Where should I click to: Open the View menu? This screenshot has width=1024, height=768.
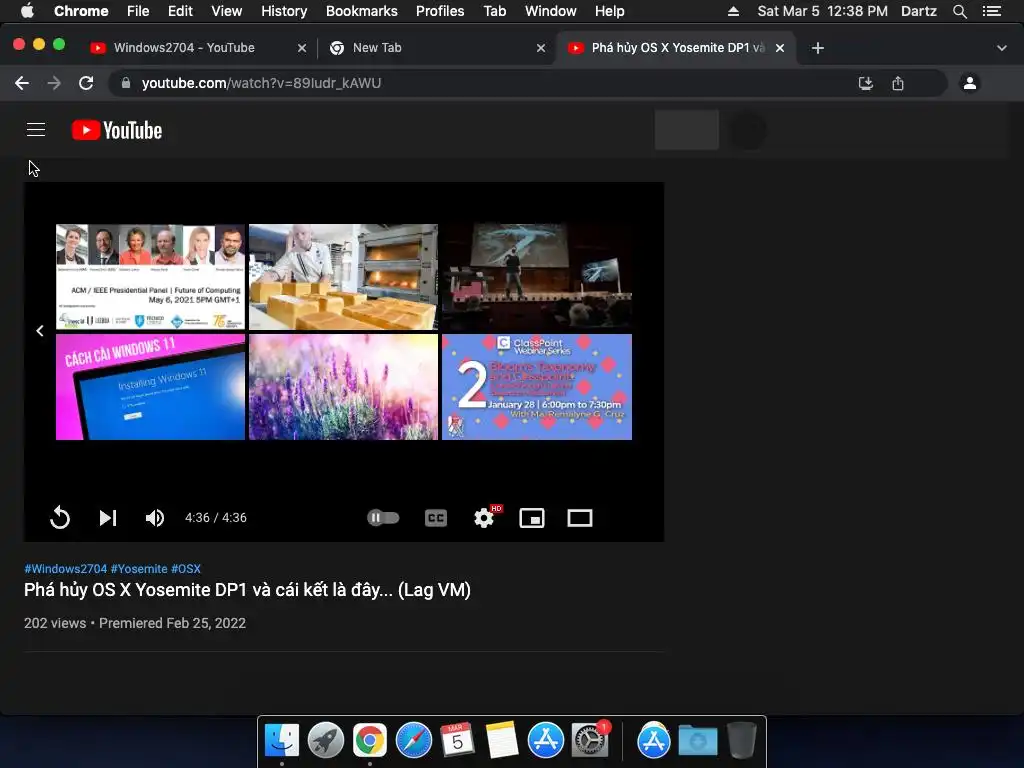[227, 11]
